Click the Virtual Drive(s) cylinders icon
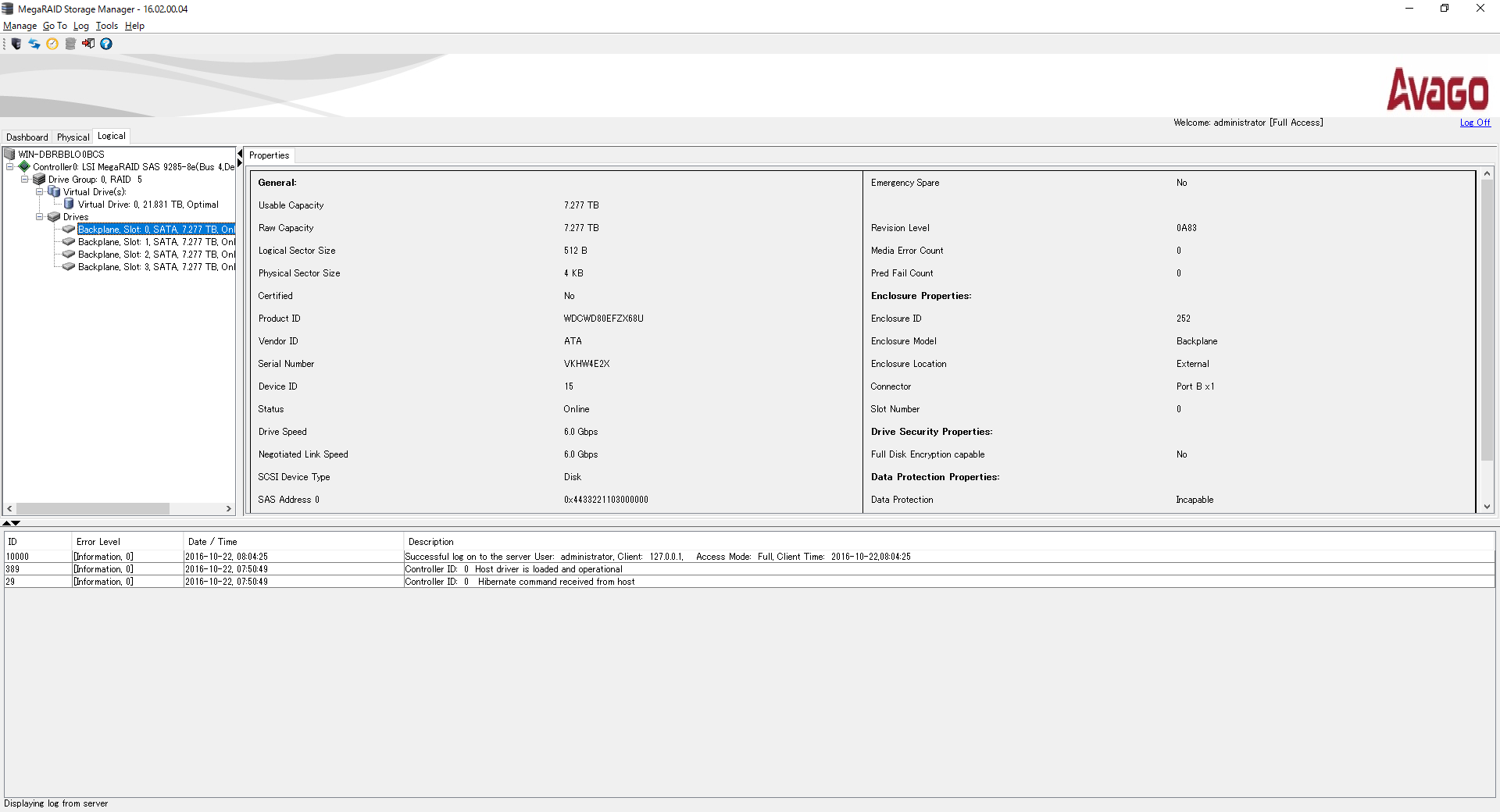This screenshot has width=1500, height=812. coord(54,191)
